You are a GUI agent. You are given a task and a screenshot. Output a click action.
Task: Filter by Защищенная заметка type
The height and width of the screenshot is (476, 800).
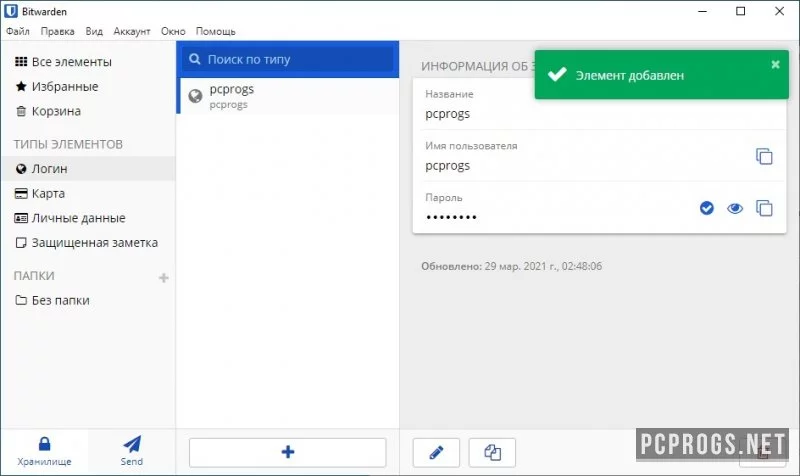click(89, 243)
